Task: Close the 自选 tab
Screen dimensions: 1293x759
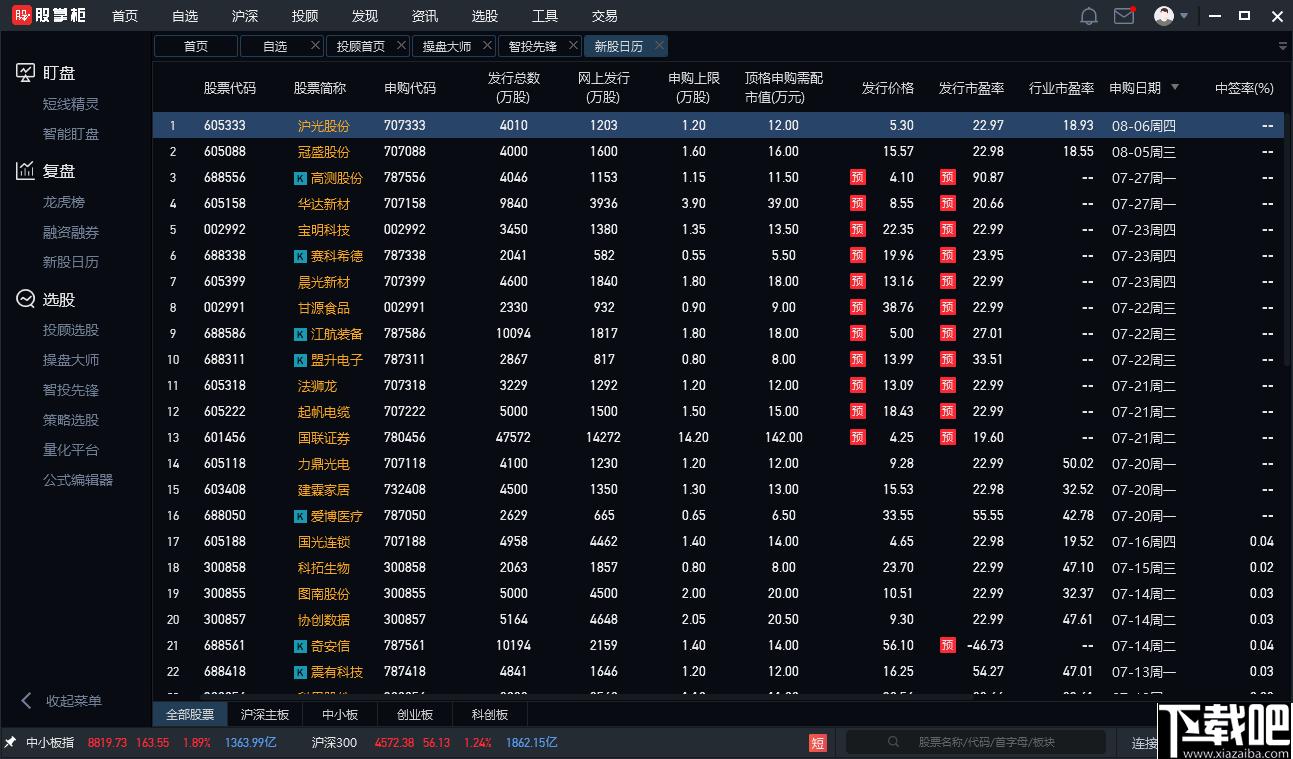Action: pos(316,45)
